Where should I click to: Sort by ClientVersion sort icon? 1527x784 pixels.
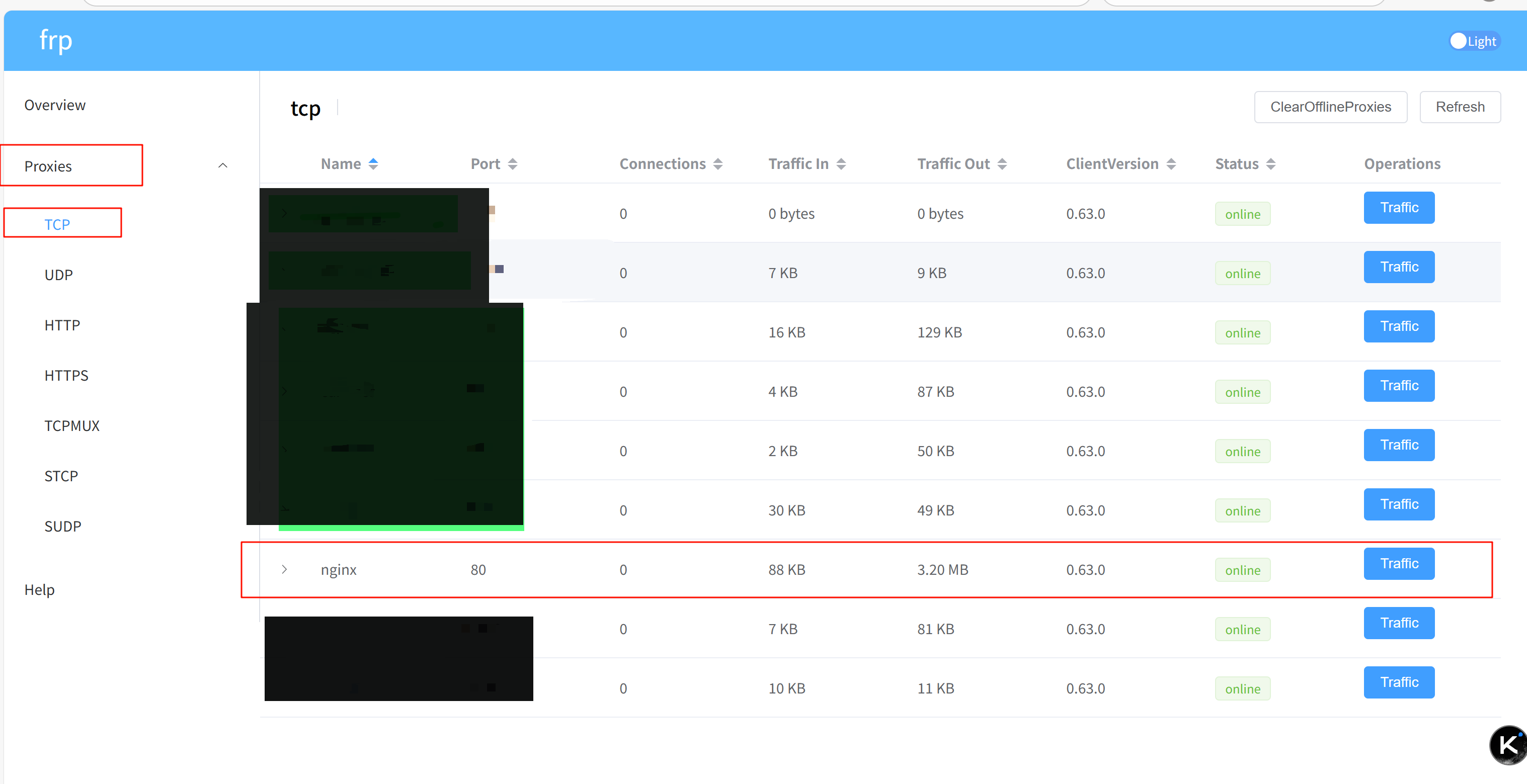click(x=1171, y=164)
